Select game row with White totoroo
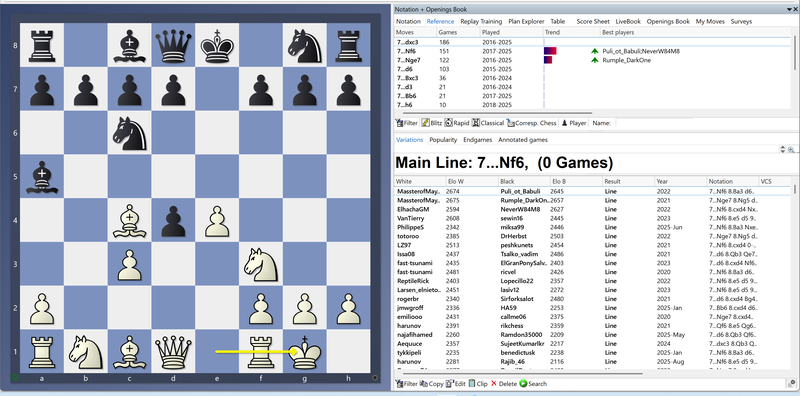The width and height of the screenshot is (800, 396). coord(594,236)
